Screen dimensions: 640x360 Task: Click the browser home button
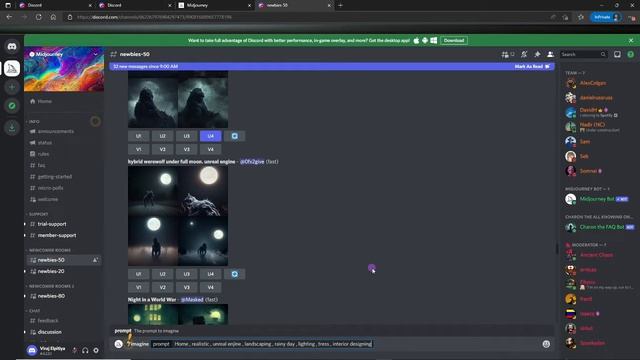53,17
